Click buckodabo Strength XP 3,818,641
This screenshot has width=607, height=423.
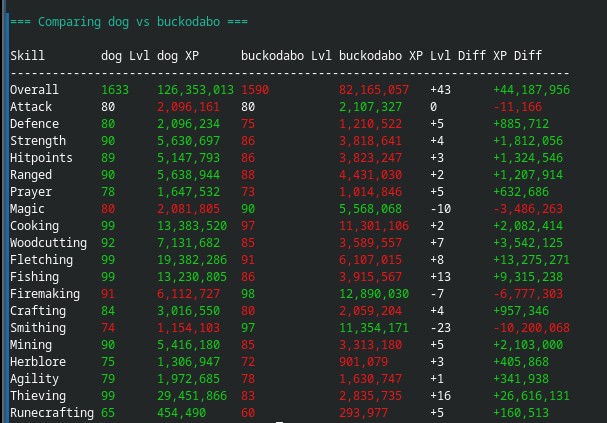coord(370,141)
